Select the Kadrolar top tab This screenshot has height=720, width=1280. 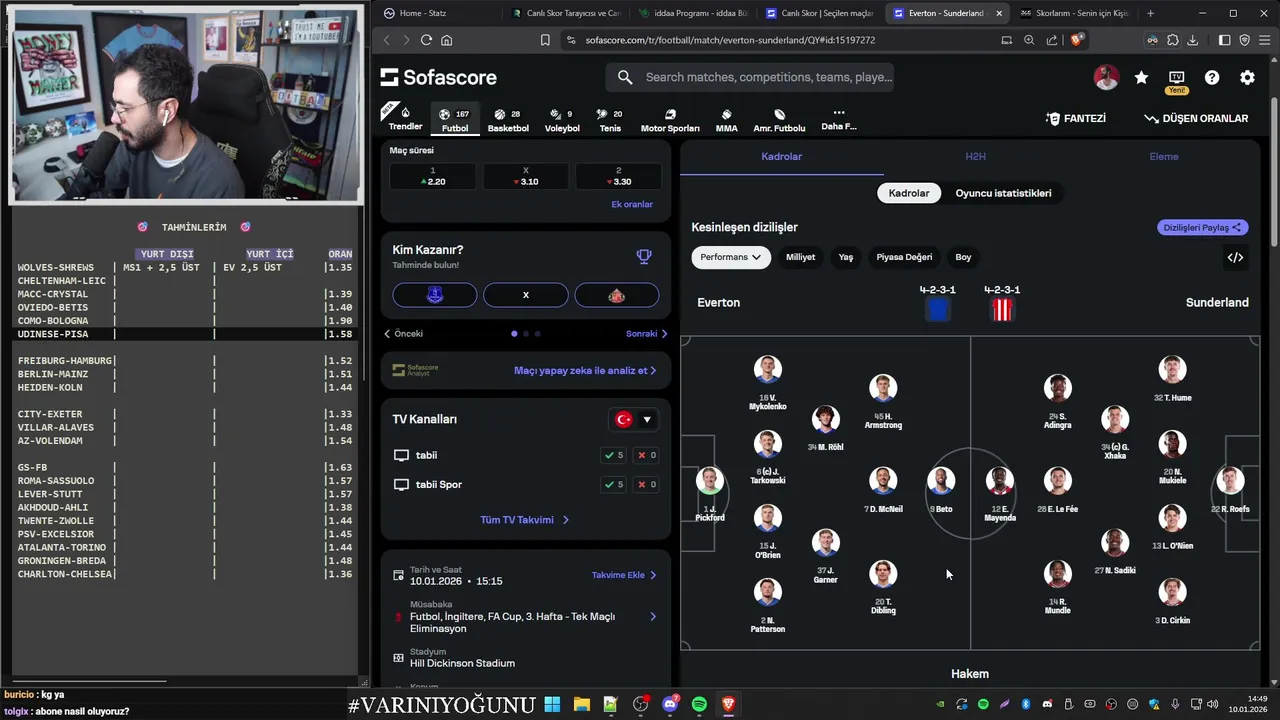pyautogui.click(x=781, y=157)
